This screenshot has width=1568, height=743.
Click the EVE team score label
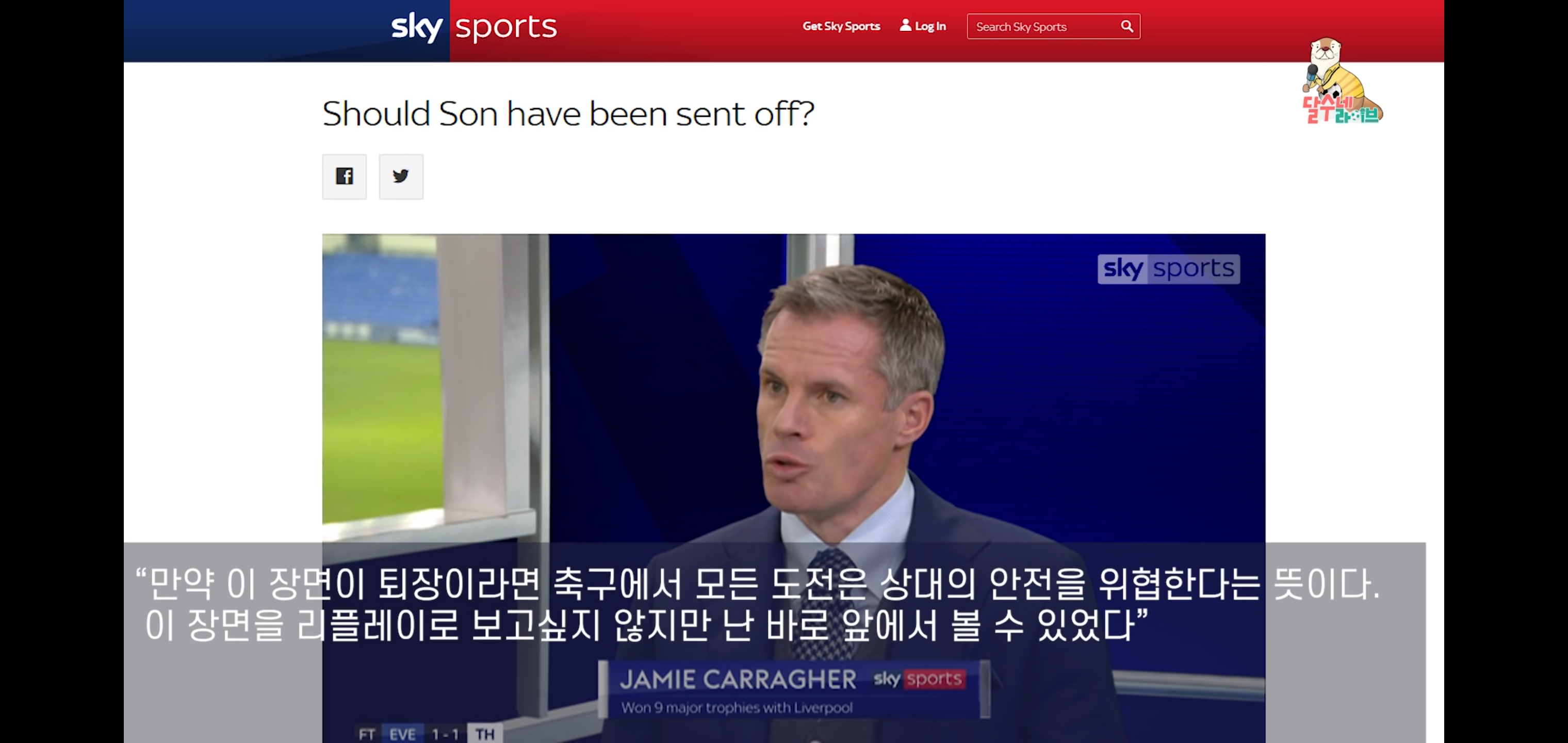pos(402,734)
